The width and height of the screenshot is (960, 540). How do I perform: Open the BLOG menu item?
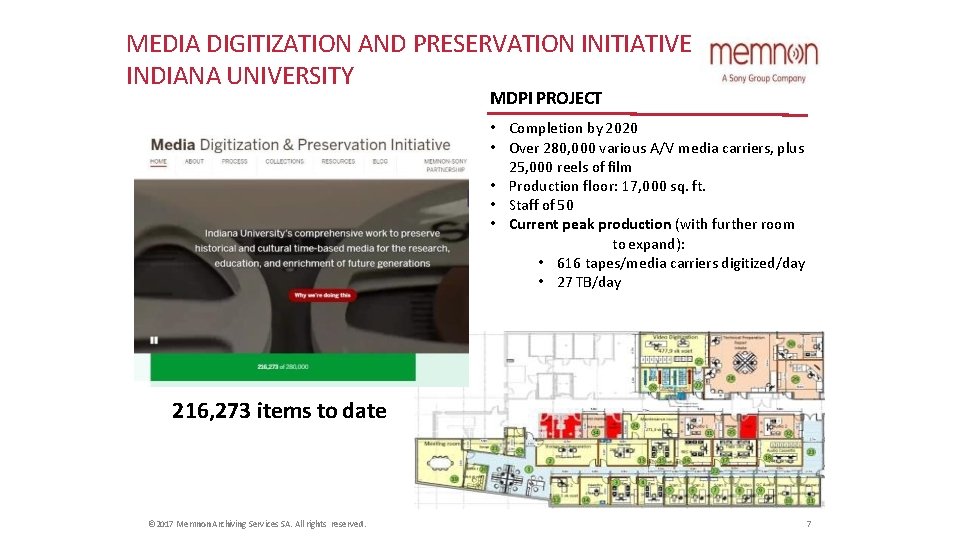point(380,162)
